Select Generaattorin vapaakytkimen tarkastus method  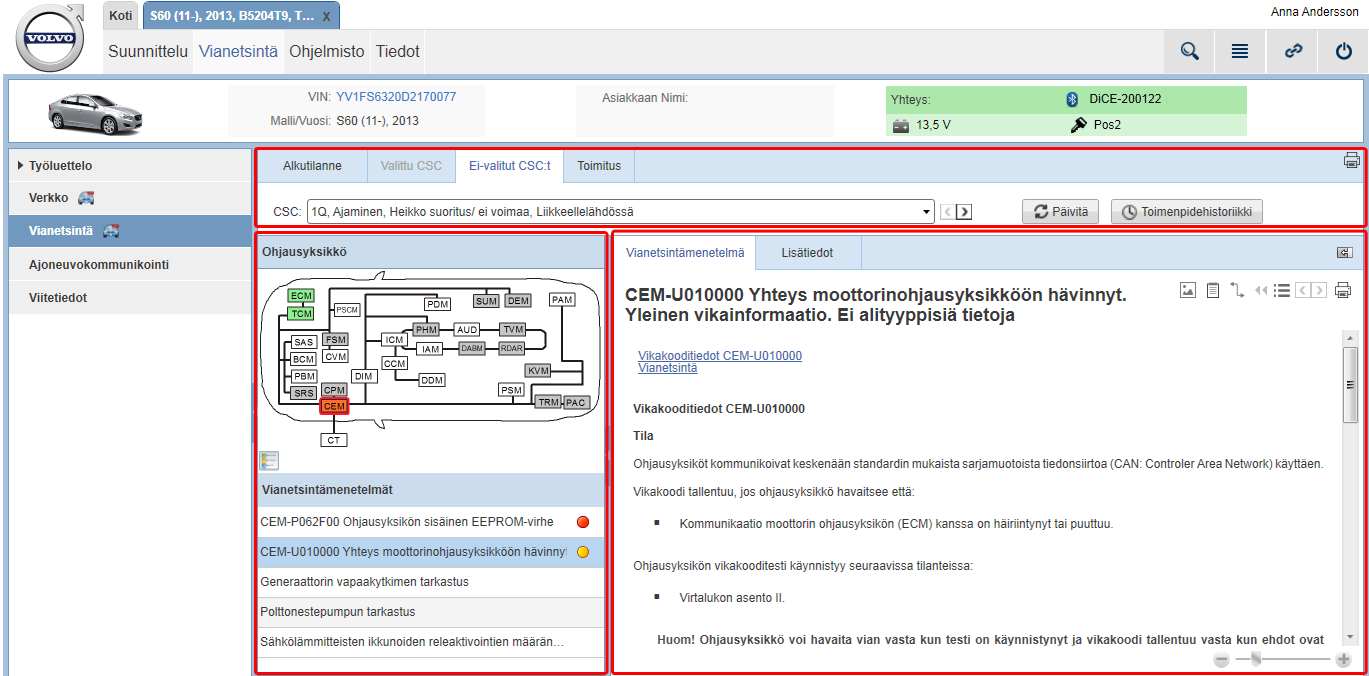click(x=431, y=582)
